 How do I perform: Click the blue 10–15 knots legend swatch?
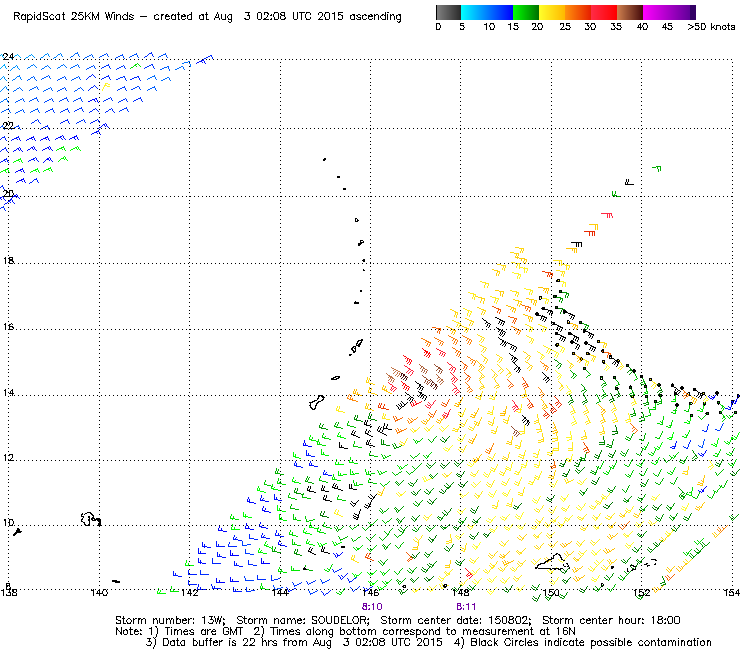click(500, 12)
